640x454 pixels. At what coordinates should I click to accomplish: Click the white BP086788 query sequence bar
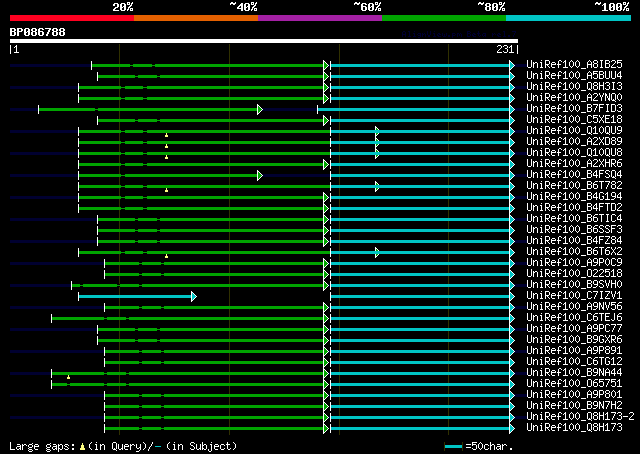click(264, 41)
